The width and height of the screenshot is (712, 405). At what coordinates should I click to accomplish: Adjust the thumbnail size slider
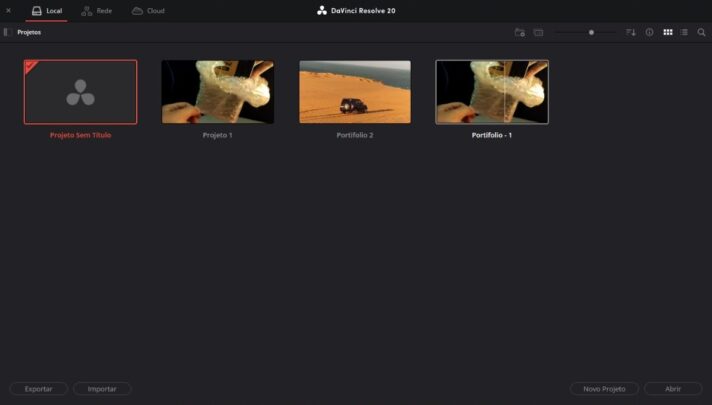point(591,32)
